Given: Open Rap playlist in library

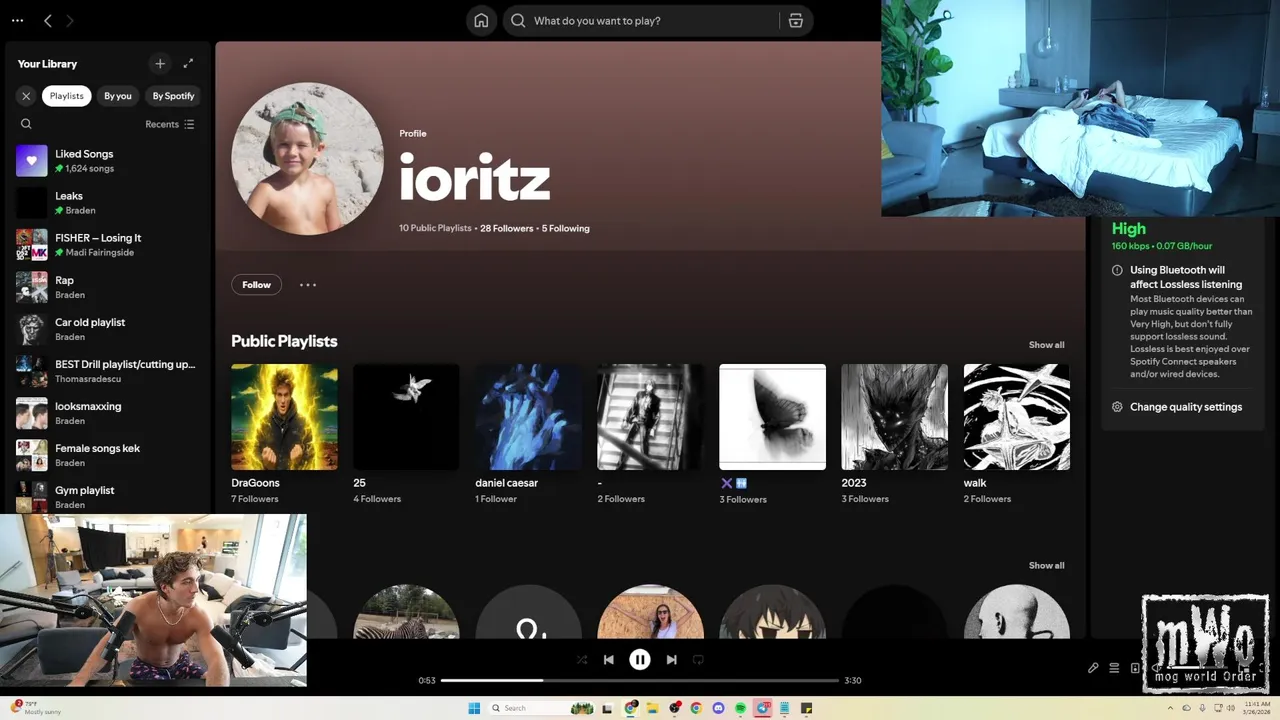Looking at the screenshot, I should 107,287.
